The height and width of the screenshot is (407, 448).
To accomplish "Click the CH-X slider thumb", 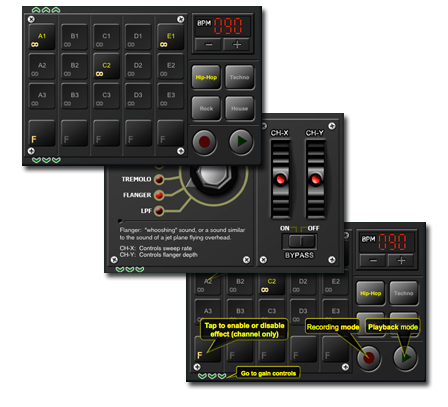I will (280, 180).
